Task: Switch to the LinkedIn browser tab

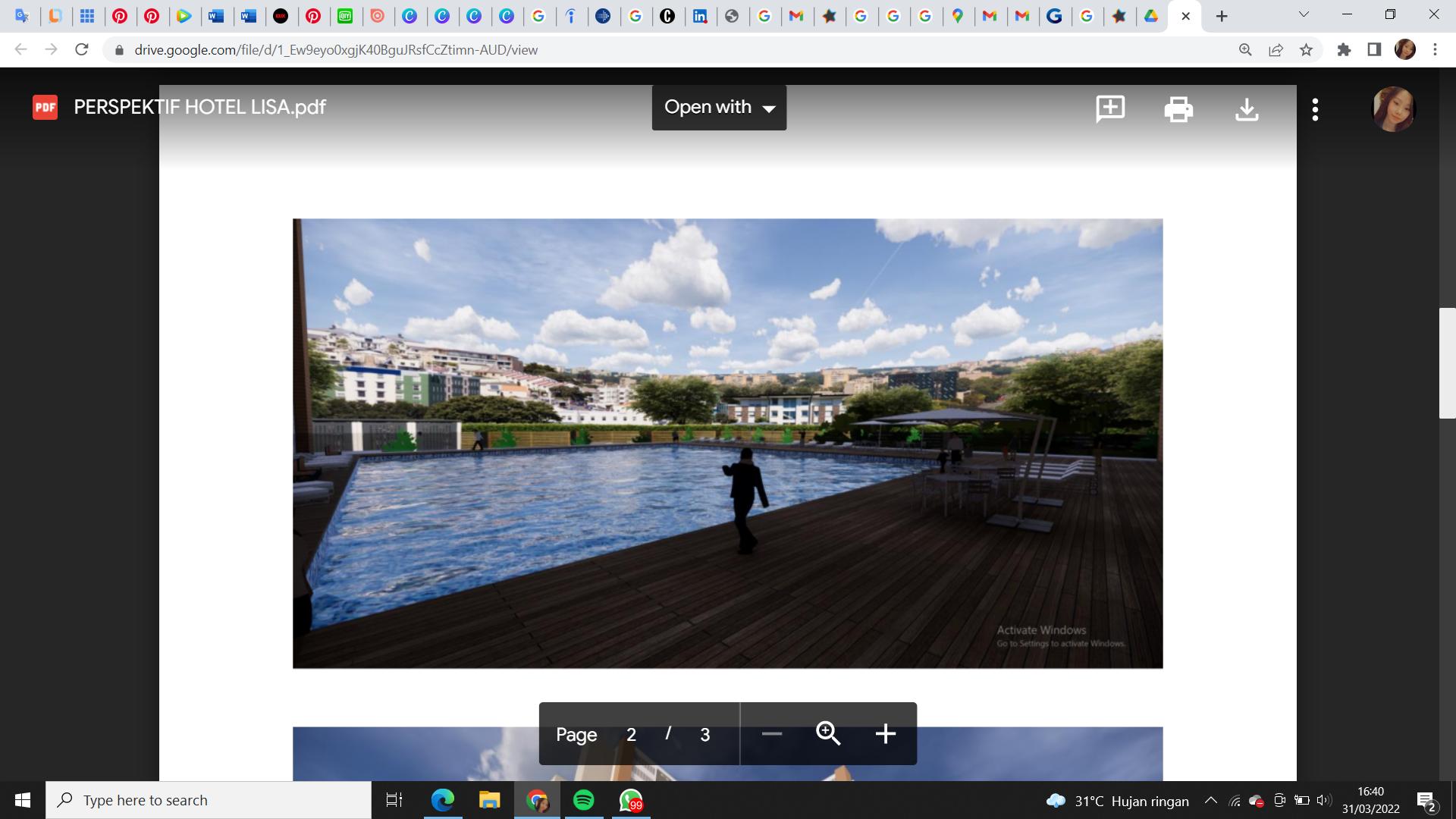Action: click(700, 16)
